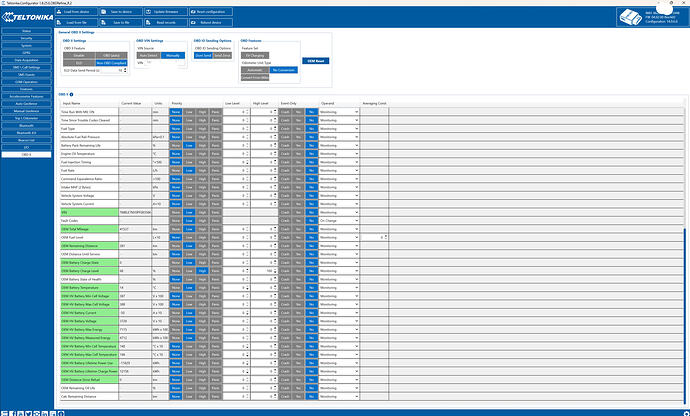
Task: Select Auto Detect as VIN Source
Action: pos(149,55)
